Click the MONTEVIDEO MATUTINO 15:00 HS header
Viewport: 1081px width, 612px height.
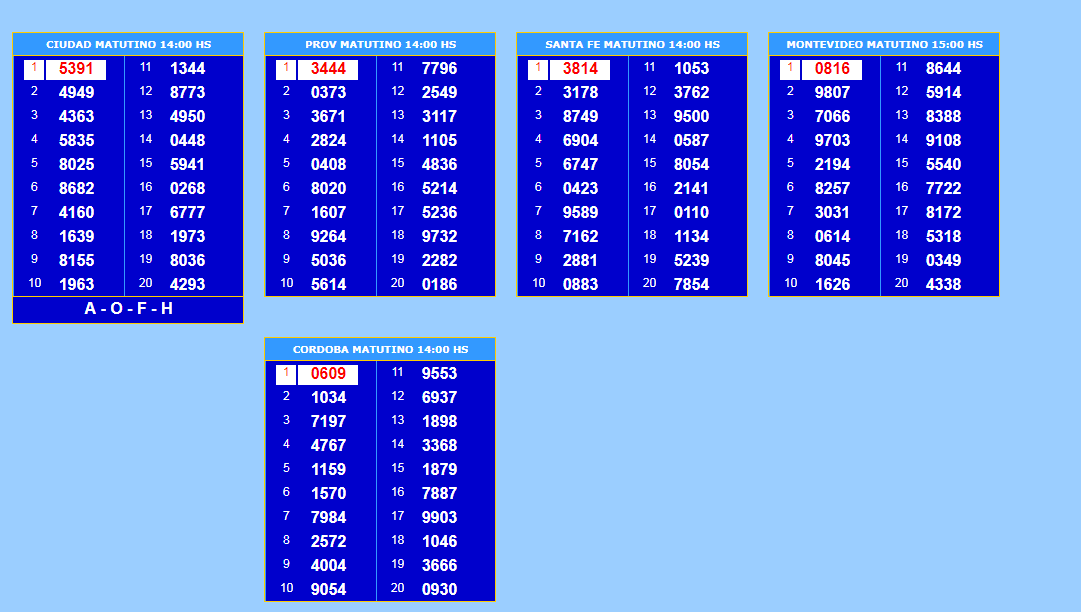click(884, 45)
